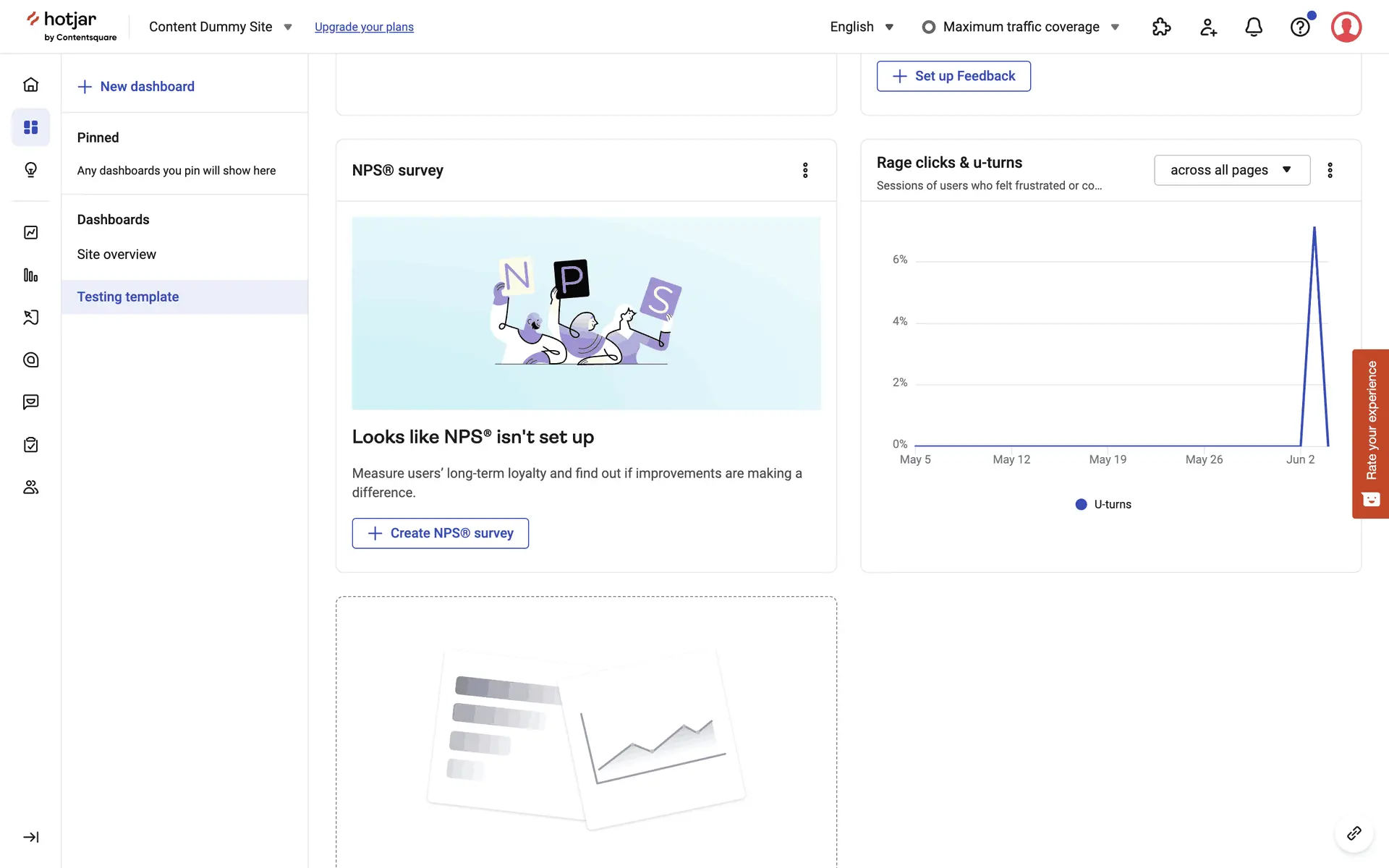The image size is (1389, 868).
Task: Select Testing template dashboard
Action: [x=128, y=297]
